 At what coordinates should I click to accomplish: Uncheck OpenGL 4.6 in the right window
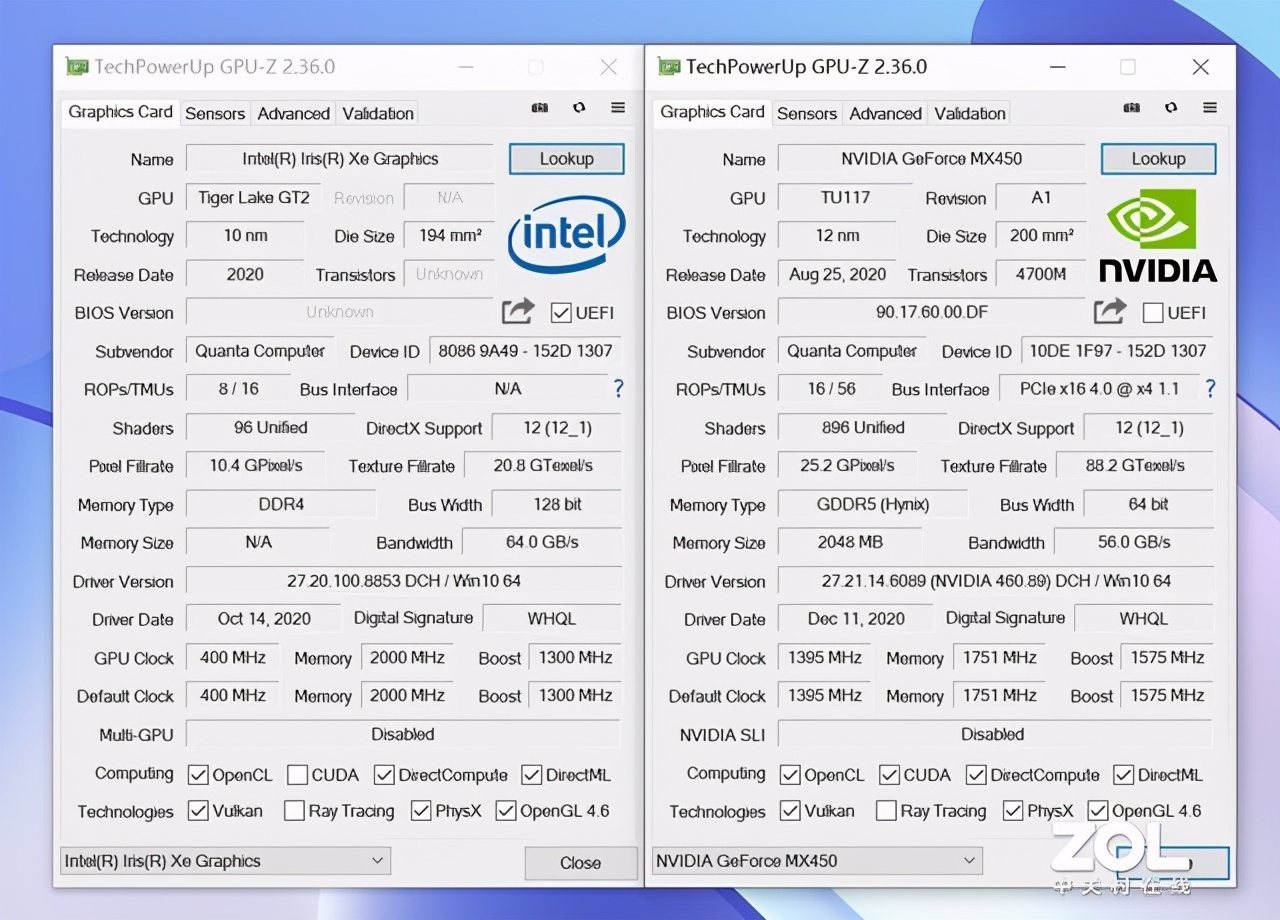[1098, 811]
